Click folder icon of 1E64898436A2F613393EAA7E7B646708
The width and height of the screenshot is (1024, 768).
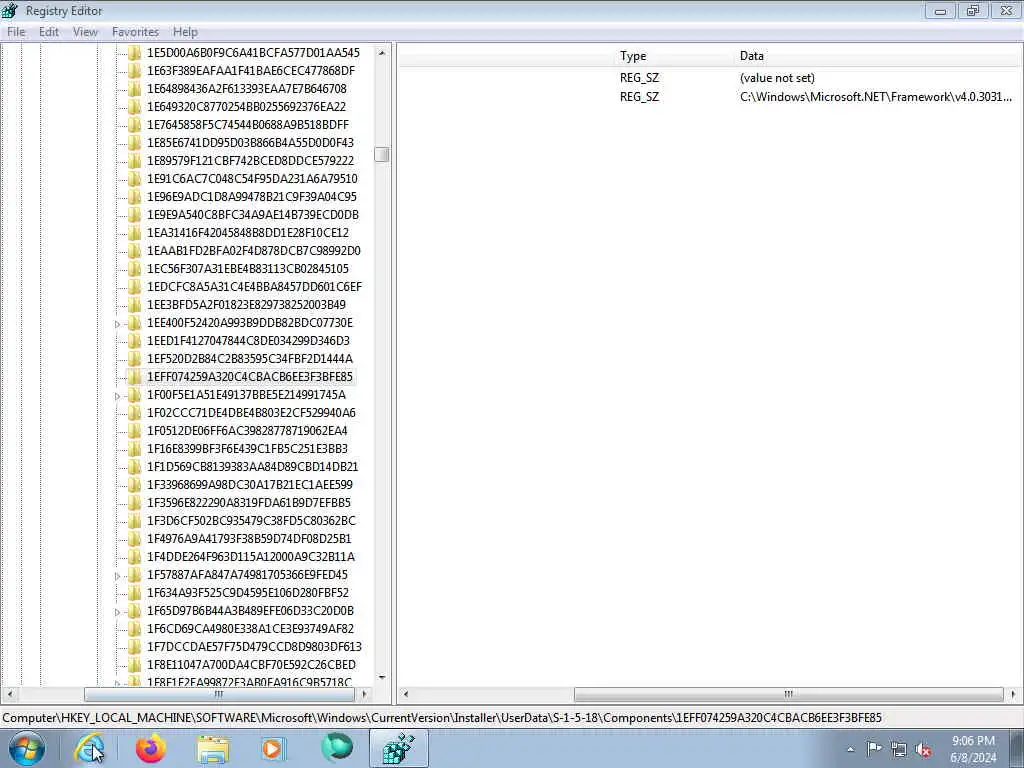point(135,89)
